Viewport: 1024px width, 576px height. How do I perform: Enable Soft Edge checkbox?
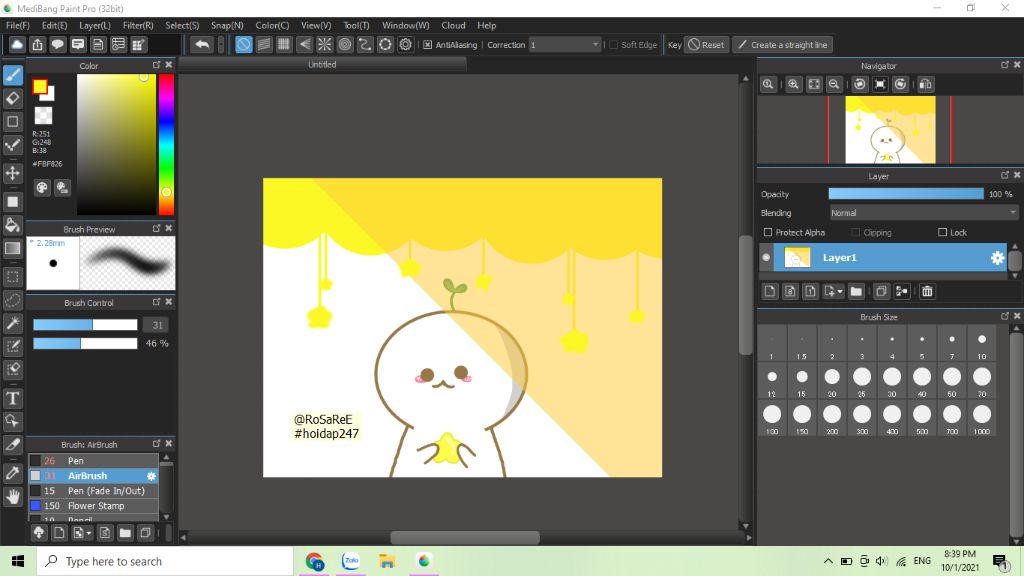pos(613,45)
